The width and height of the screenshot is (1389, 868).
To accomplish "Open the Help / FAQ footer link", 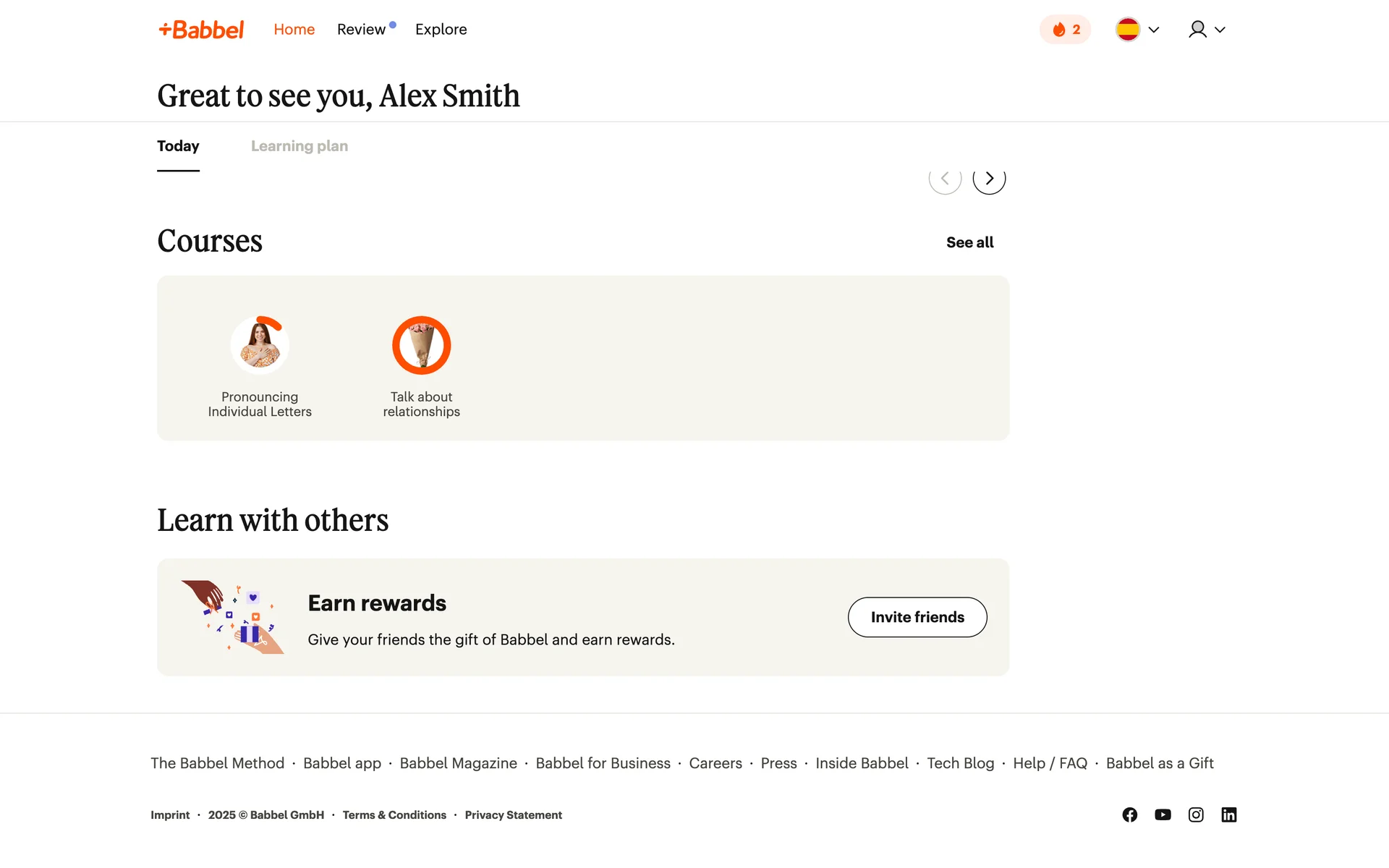I will 1050,763.
